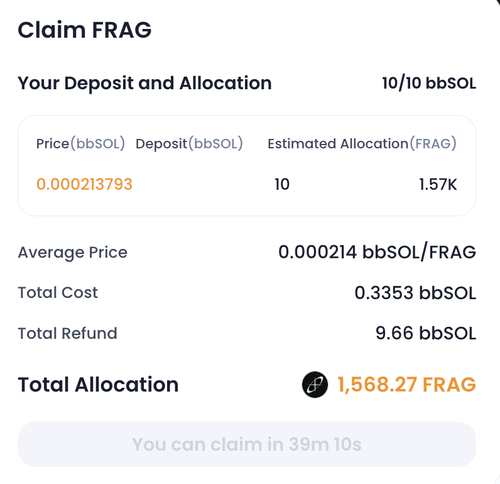Click the Claim FRAG title

[x=84, y=30]
